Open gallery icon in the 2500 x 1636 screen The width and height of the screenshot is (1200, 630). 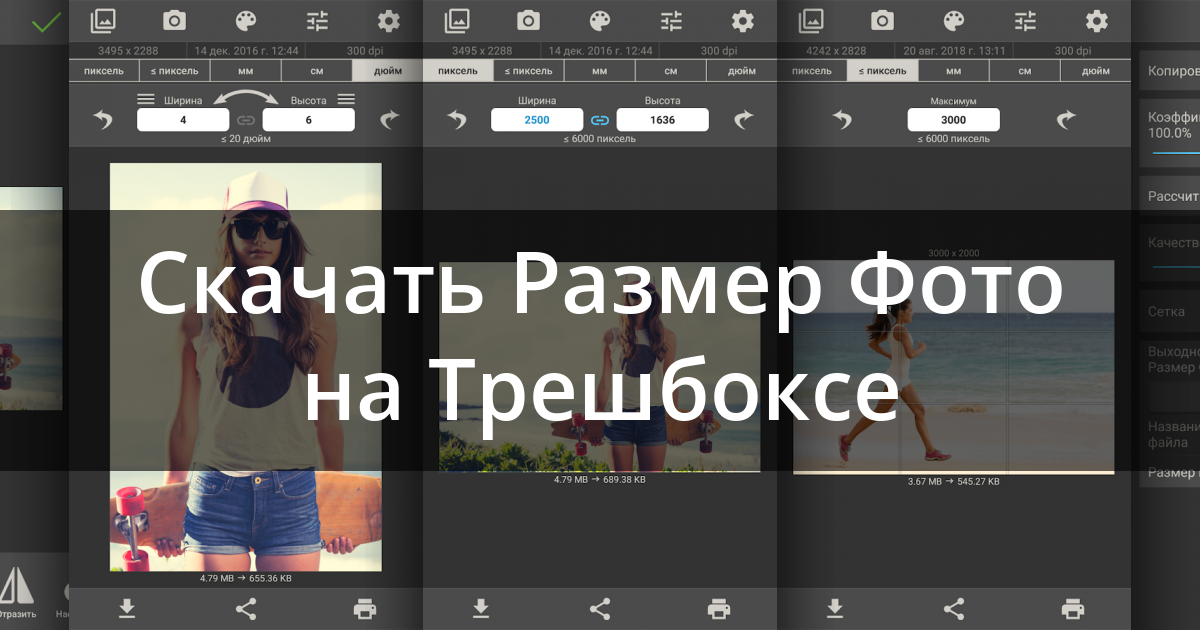tap(458, 20)
